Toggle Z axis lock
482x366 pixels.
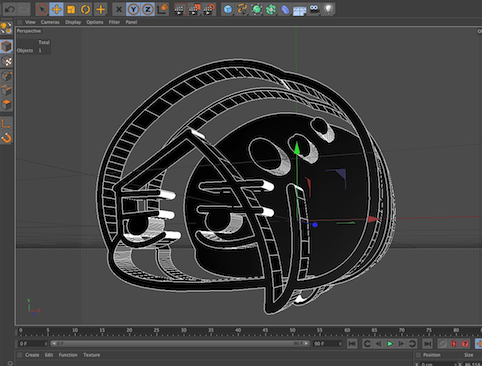coord(148,9)
